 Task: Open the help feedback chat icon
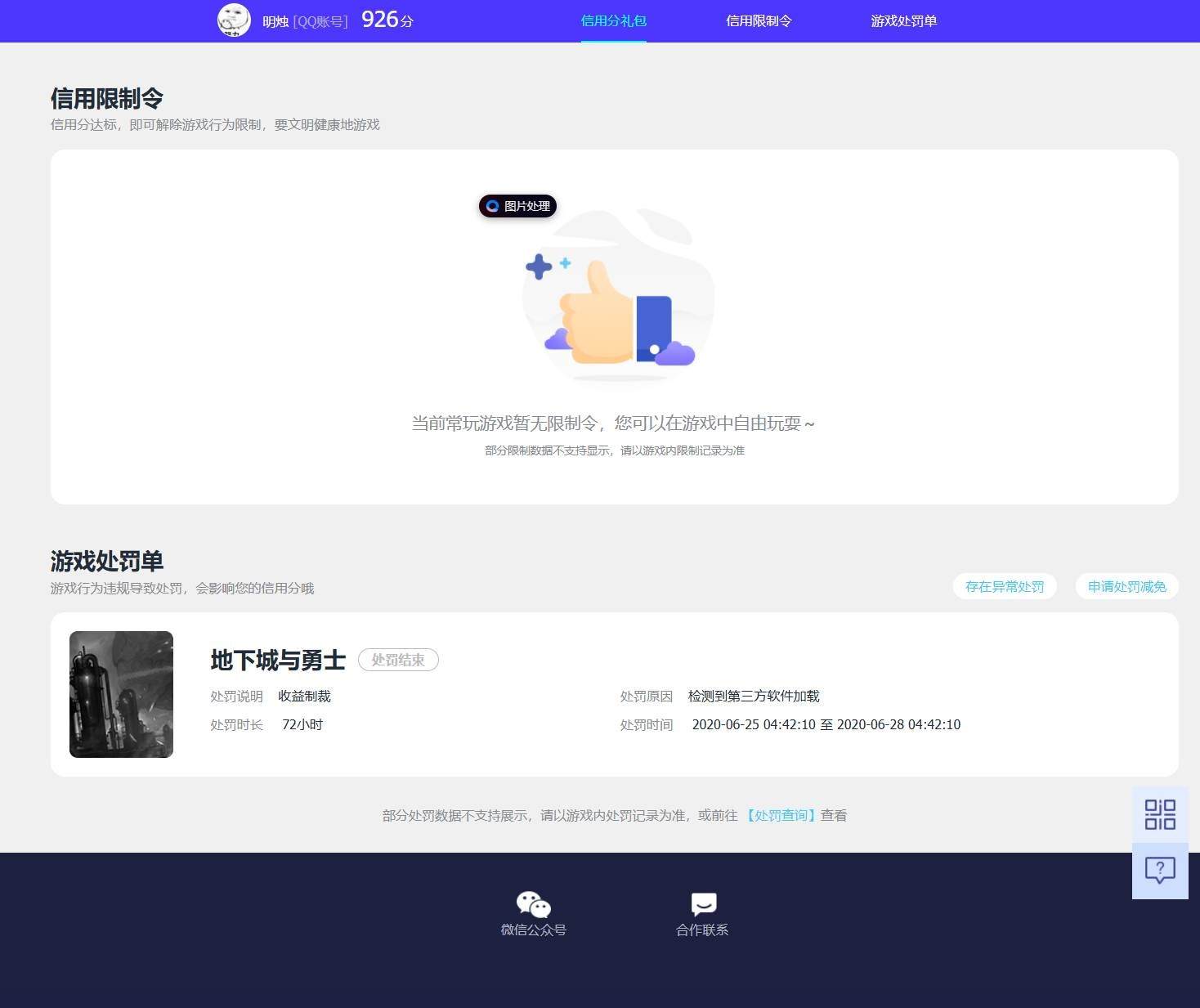pos(1160,871)
